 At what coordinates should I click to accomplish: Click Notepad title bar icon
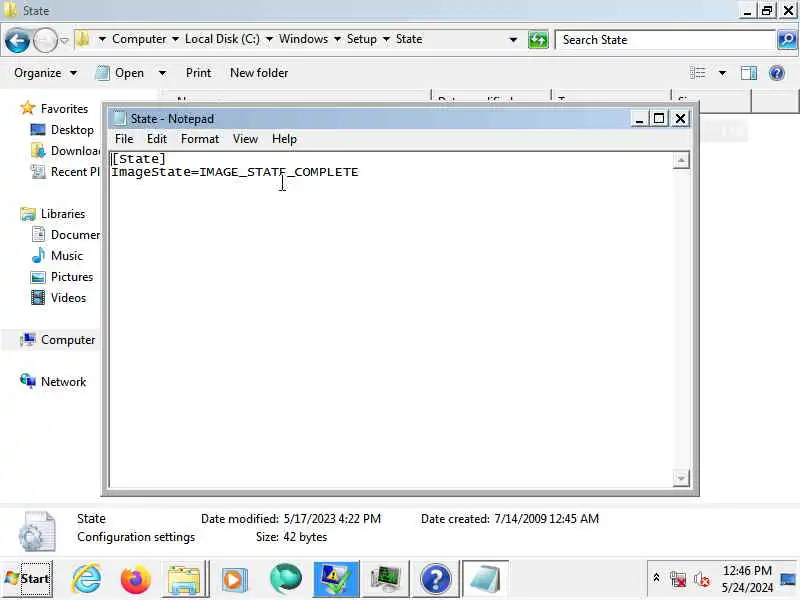click(119, 118)
